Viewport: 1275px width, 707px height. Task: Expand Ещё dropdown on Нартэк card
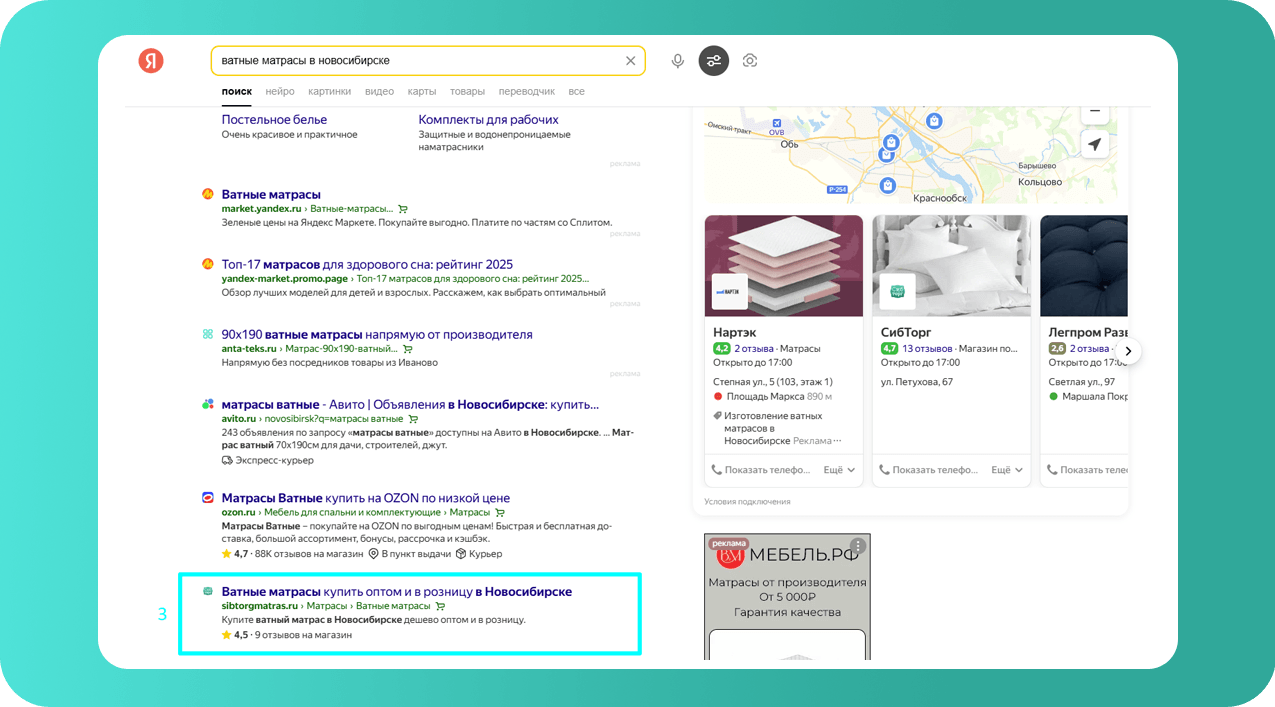tap(839, 469)
